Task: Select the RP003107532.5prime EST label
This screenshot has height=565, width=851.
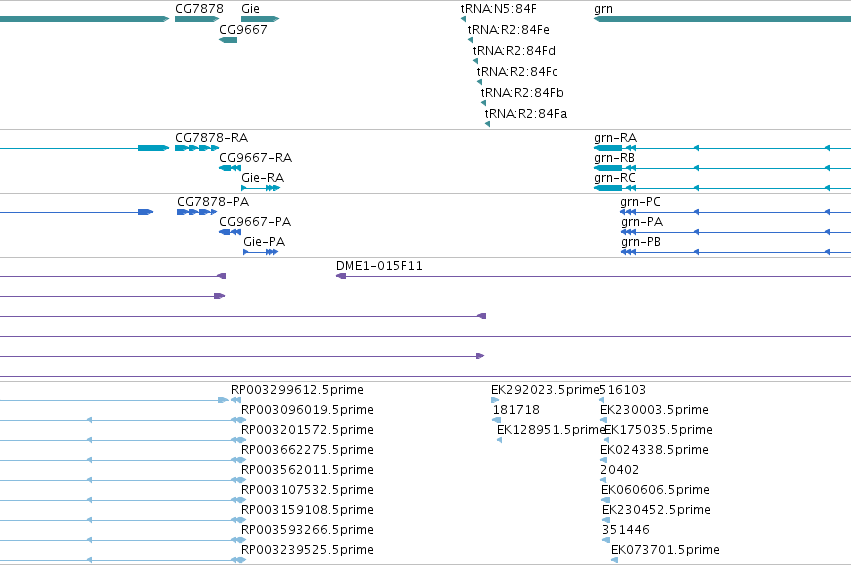Action: 307,490
